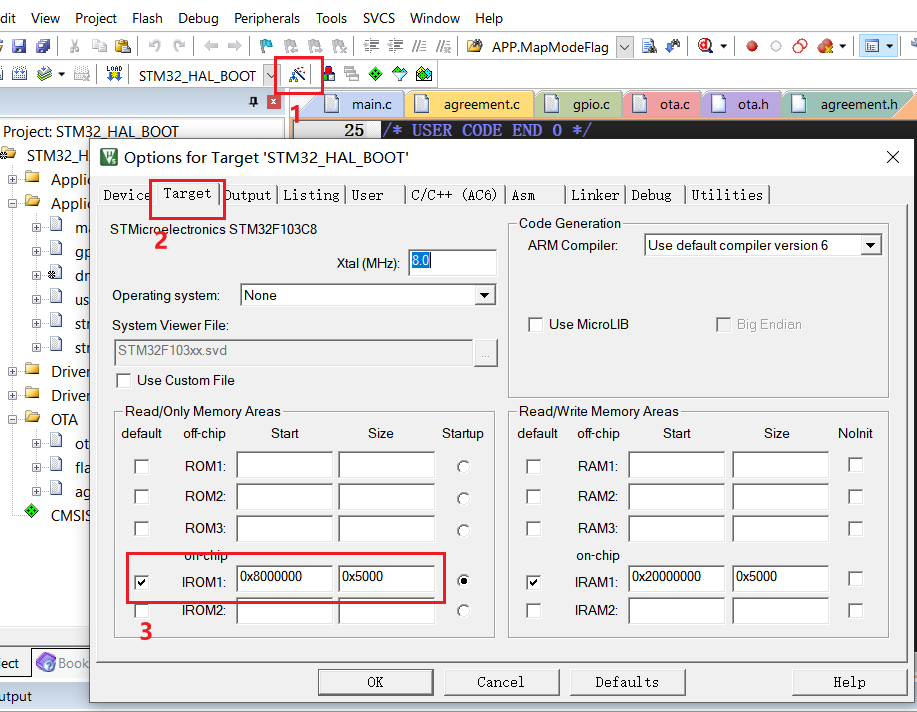Click the IROM1 Start address field
The image size is (917, 712).
pos(285,580)
